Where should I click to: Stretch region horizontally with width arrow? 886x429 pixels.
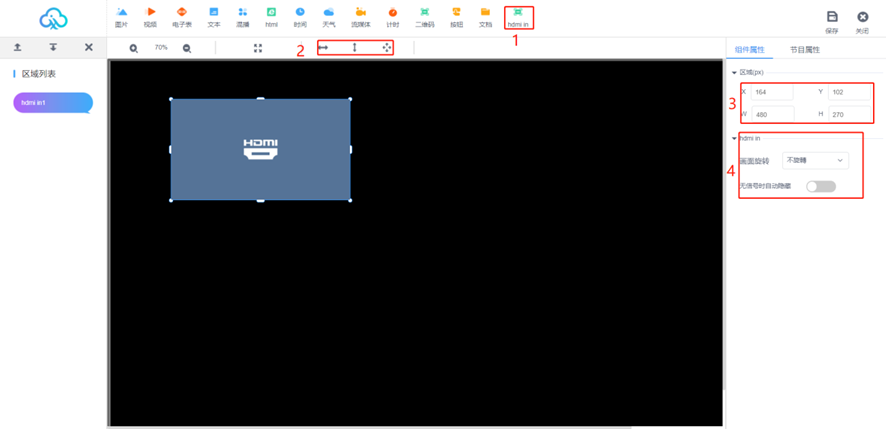click(x=323, y=47)
